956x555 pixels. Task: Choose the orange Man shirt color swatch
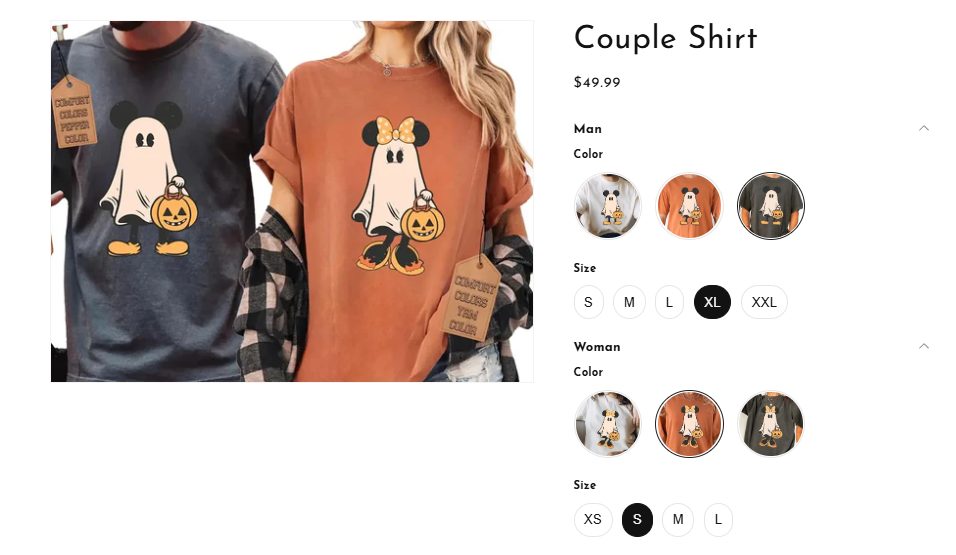point(689,206)
